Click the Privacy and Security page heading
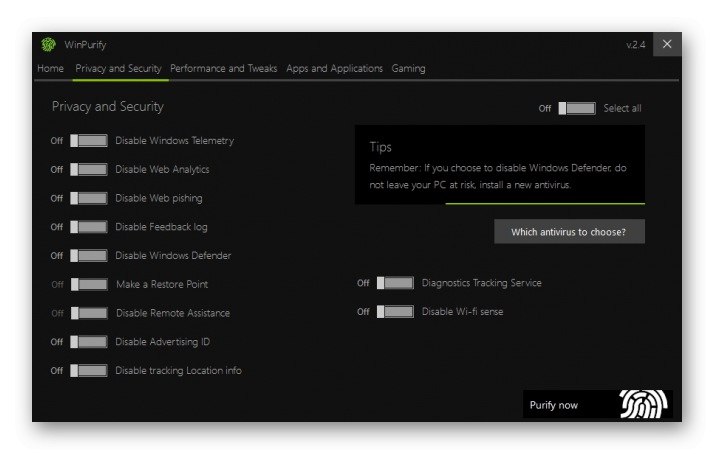Viewport: 714px width, 454px height. point(108,107)
